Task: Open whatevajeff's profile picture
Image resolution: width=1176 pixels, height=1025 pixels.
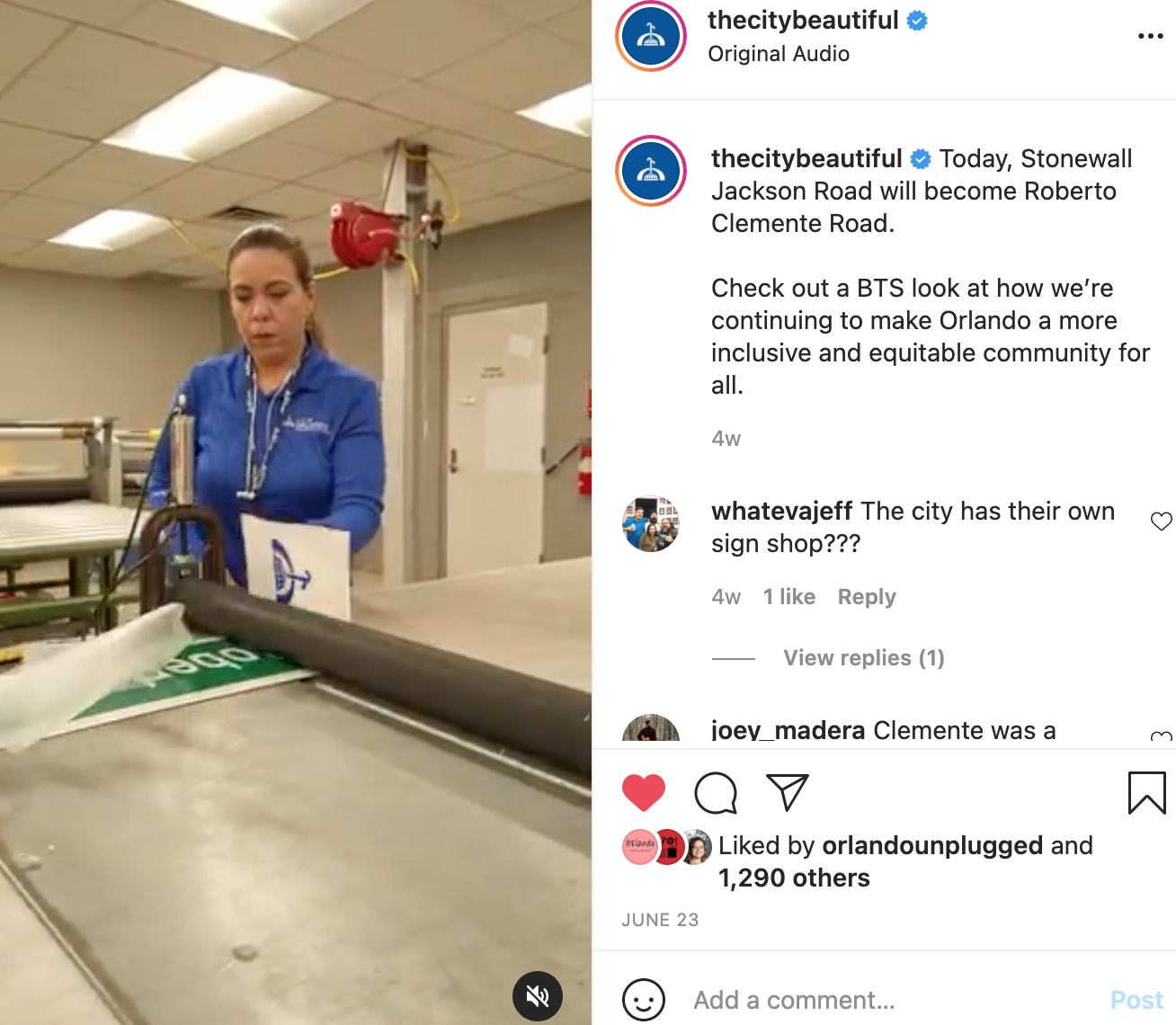Action: pyautogui.click(x=651, y=523)
